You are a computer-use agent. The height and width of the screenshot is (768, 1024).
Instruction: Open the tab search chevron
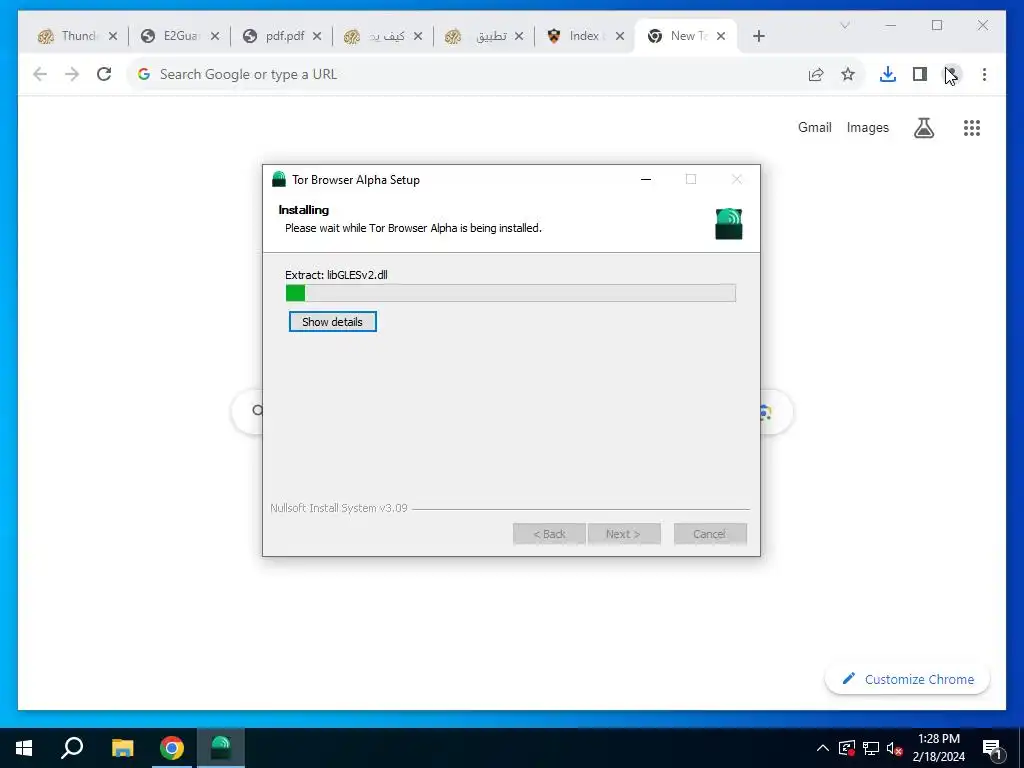844,25
